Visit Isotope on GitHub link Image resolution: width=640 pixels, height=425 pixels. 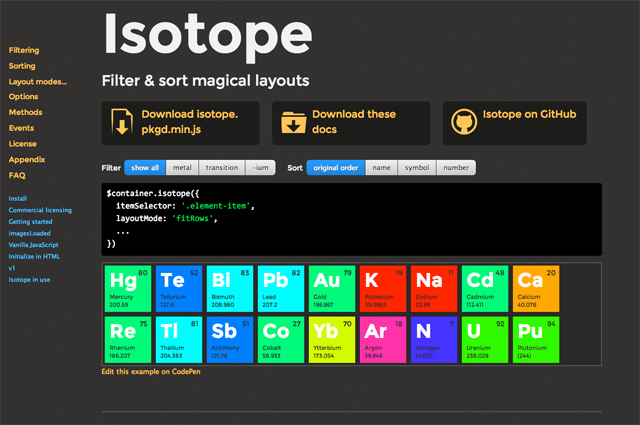pyautogui.click(x=514, y=123)
